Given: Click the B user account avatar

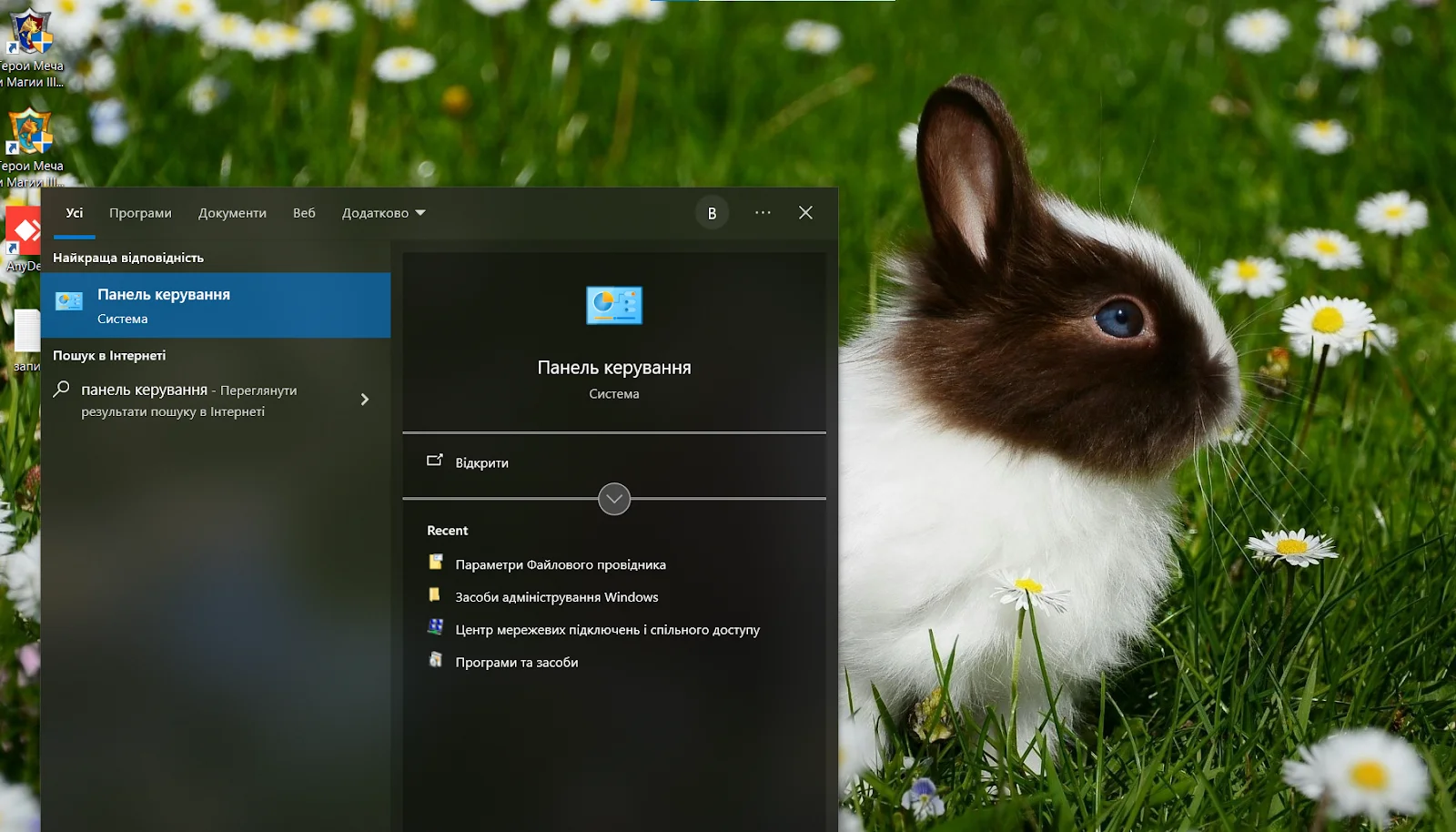Looking at the screenshot, I should (712, 213).
